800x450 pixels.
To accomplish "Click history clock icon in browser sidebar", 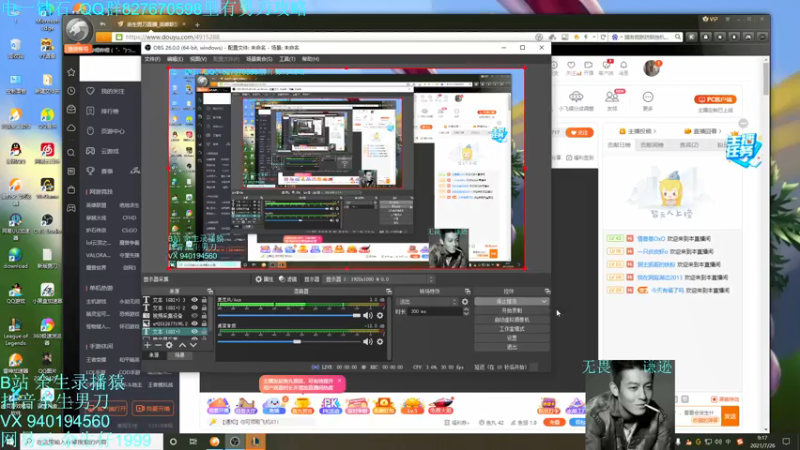I will [71, 91].
